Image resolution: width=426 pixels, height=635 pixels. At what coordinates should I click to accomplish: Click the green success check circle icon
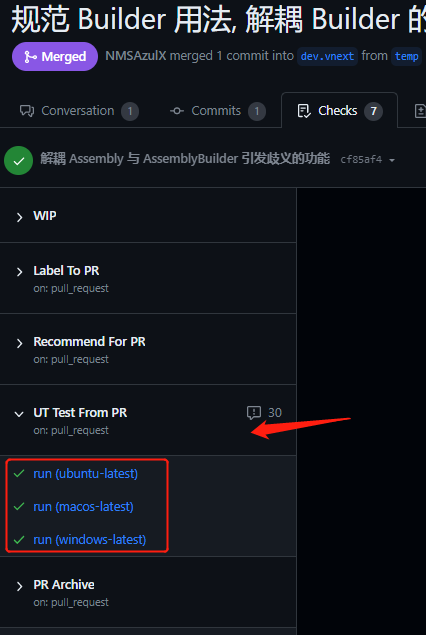(x=19, y=160)
